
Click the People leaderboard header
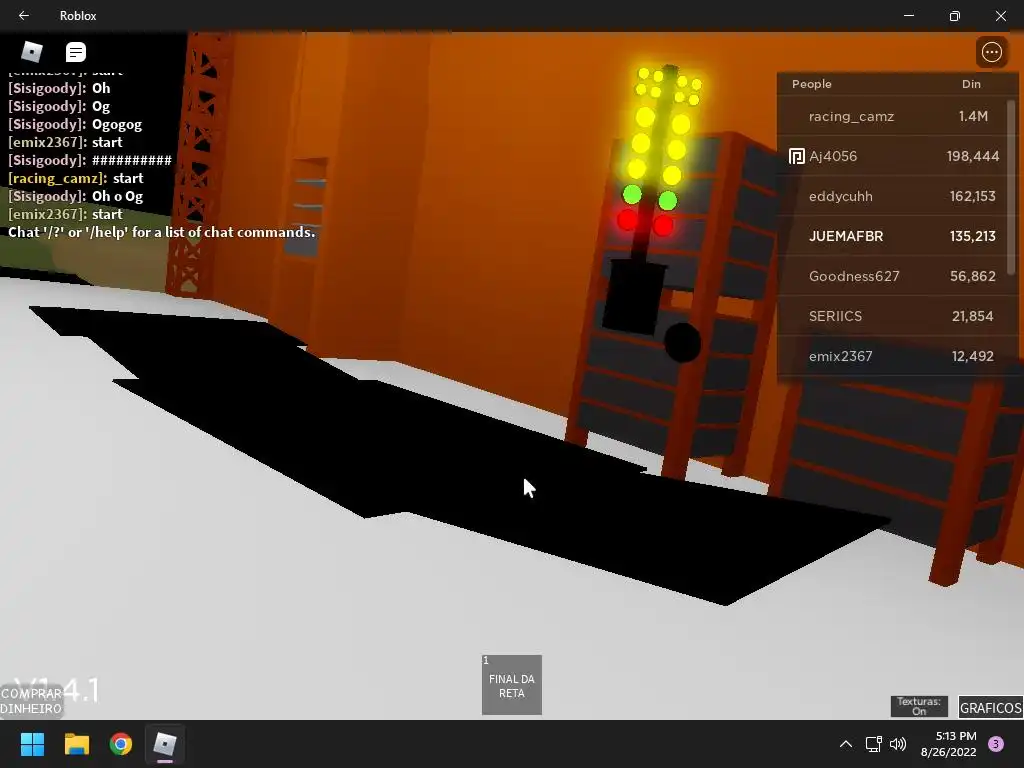pos(812,84)
